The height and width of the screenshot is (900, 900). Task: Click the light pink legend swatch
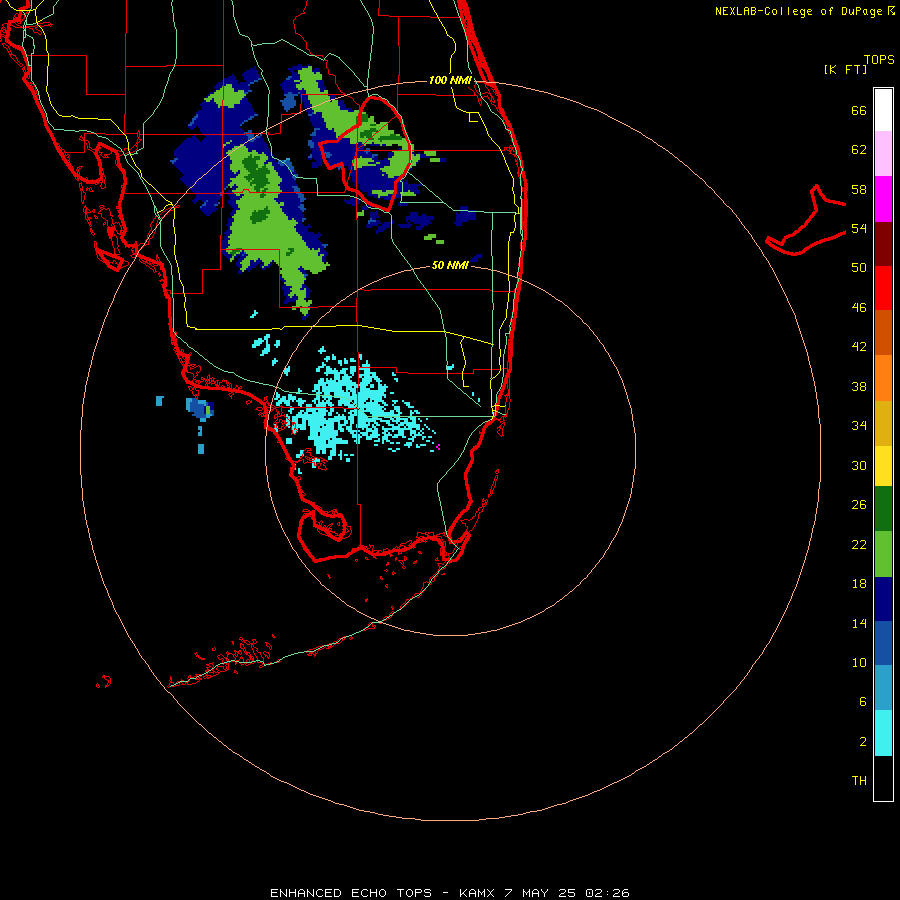[x=883, y=153]
